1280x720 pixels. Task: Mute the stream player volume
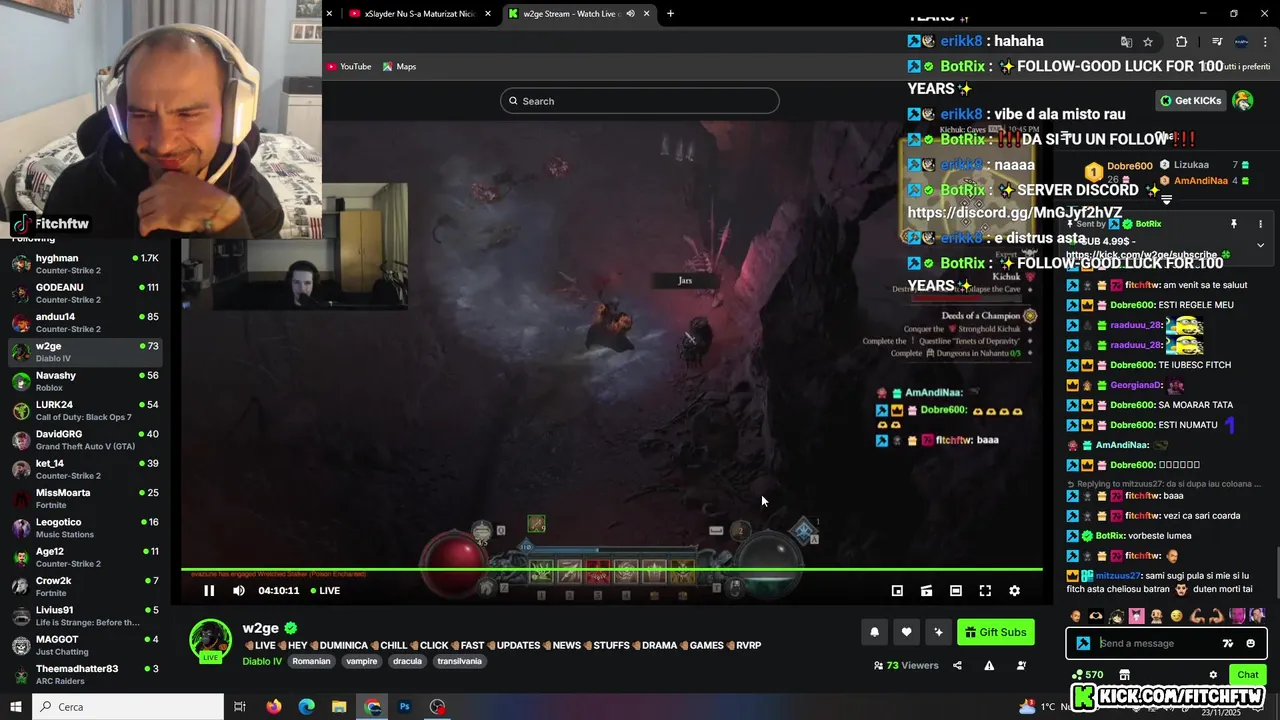(x=239, y=591)
